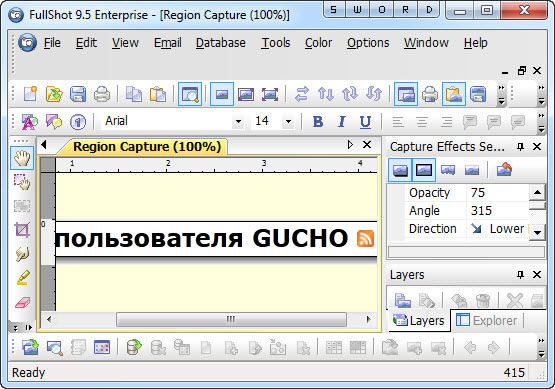Click the text annotation A icon
Image resolution: width=555 pixels, height=389 pixels.
click(30, 122)
